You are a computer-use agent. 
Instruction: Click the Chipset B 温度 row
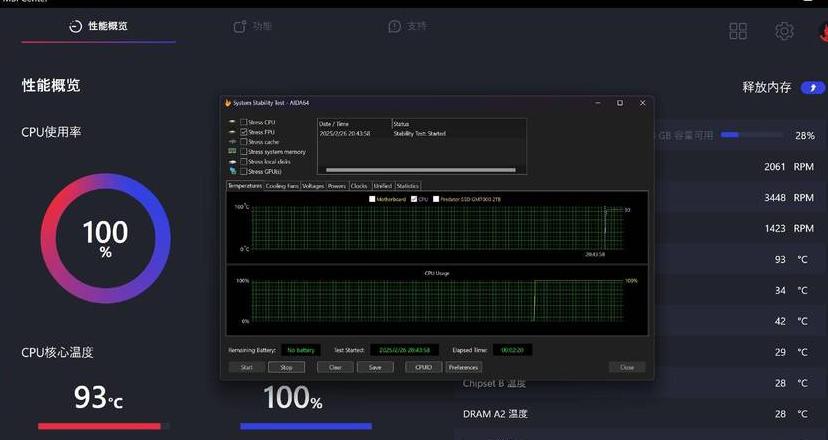[641, 383]
